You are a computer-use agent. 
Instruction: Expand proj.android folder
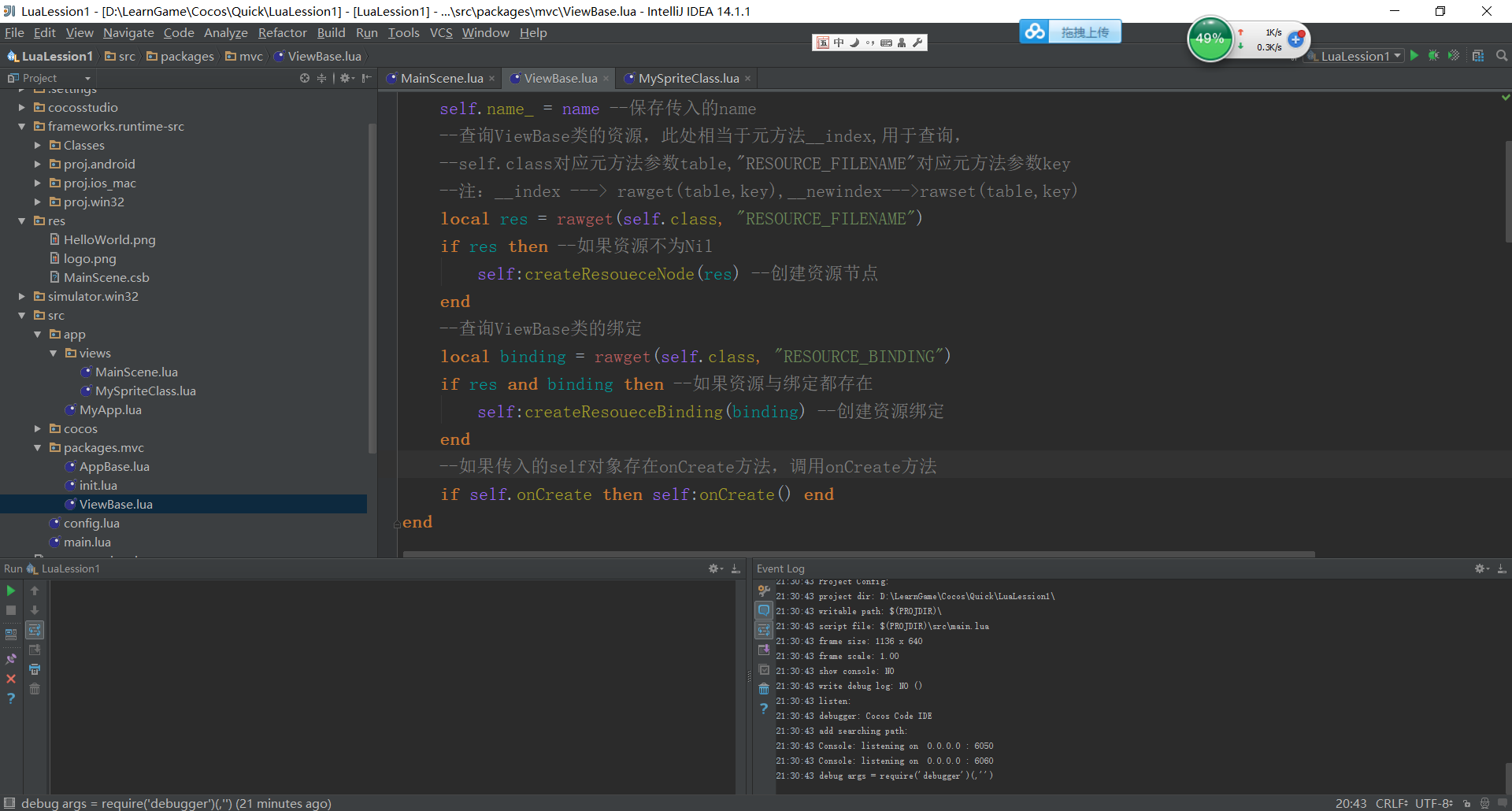pyautogui.click(x=38, y=165)
